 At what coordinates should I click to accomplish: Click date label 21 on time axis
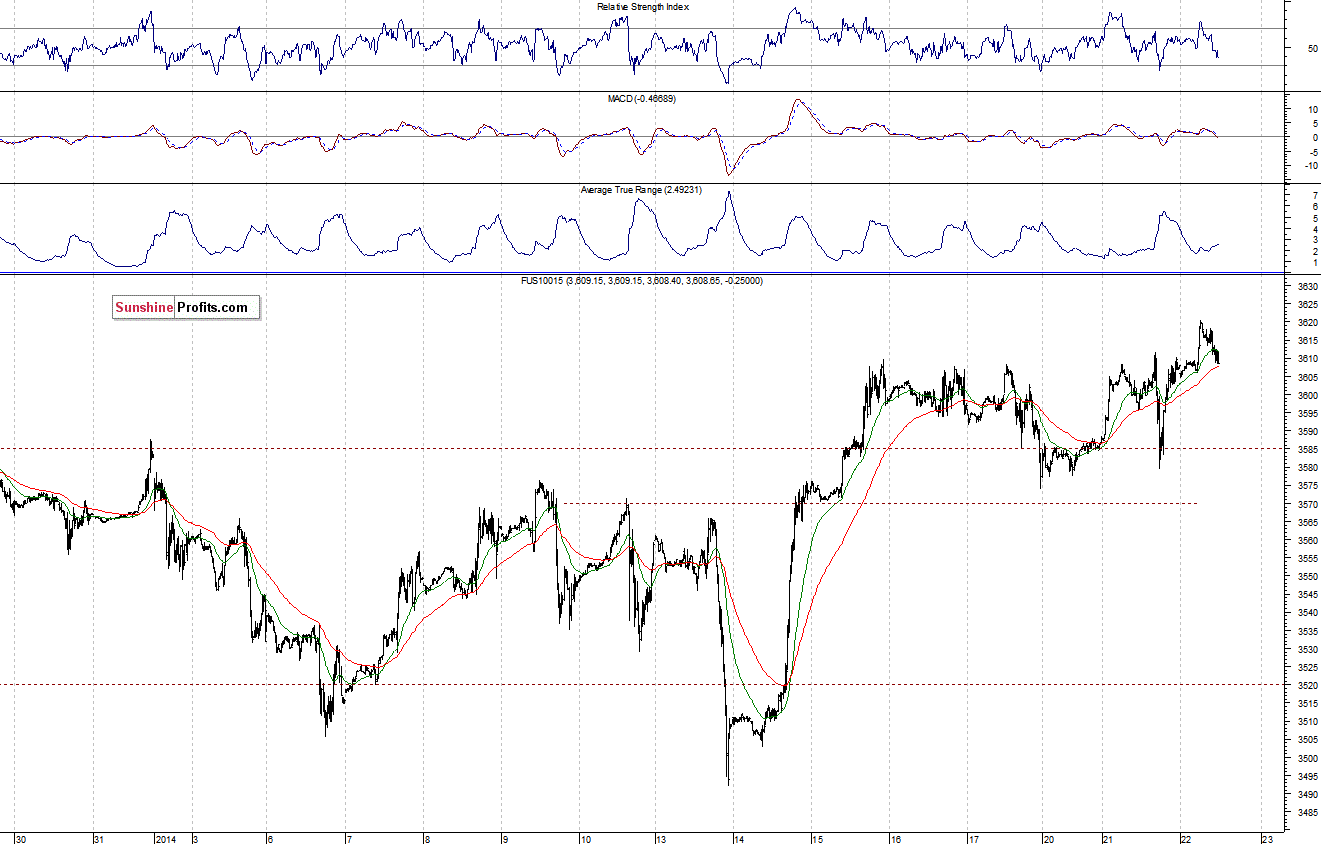[1107, 838]
